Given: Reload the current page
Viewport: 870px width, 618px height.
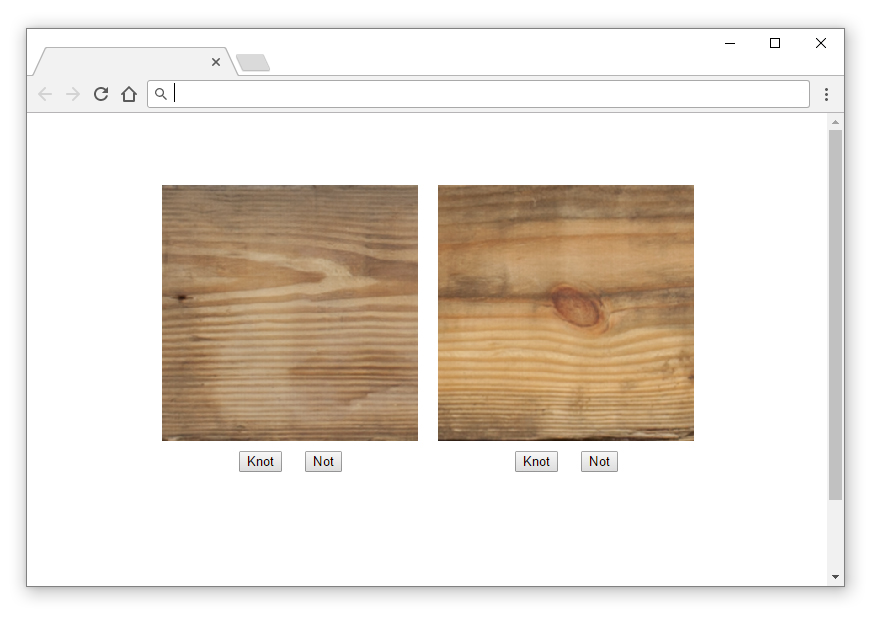Looking at the screenshot, I should coord(101,94).
